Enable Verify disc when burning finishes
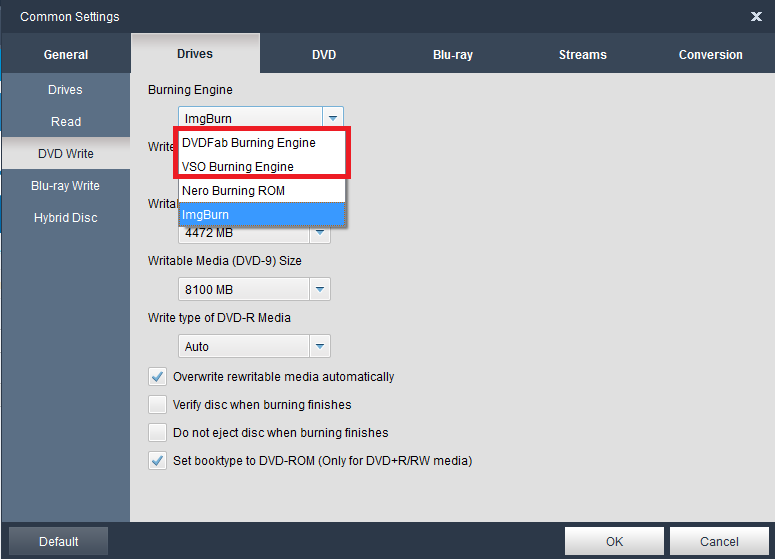Viewport: 775px width, 559px height. coord(158,404)
